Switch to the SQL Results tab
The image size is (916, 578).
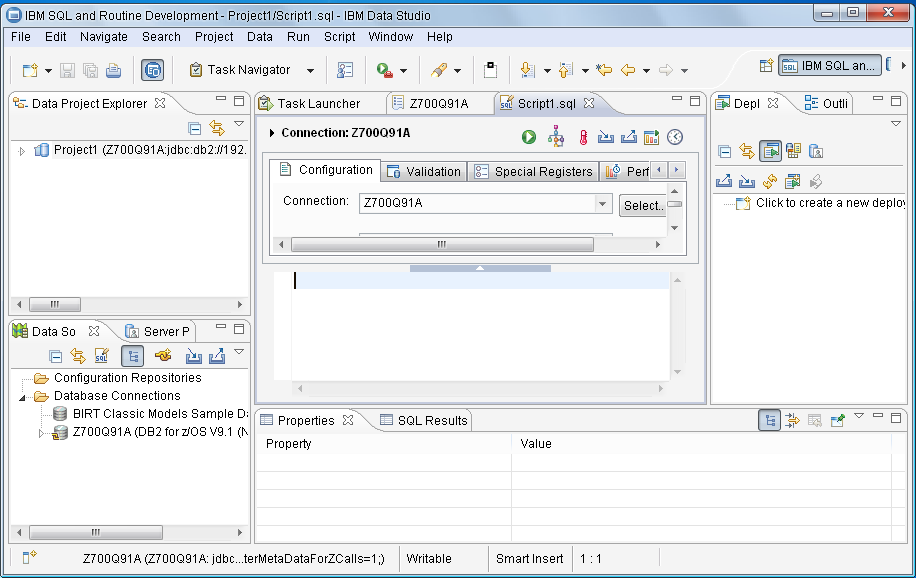[424, 421]
